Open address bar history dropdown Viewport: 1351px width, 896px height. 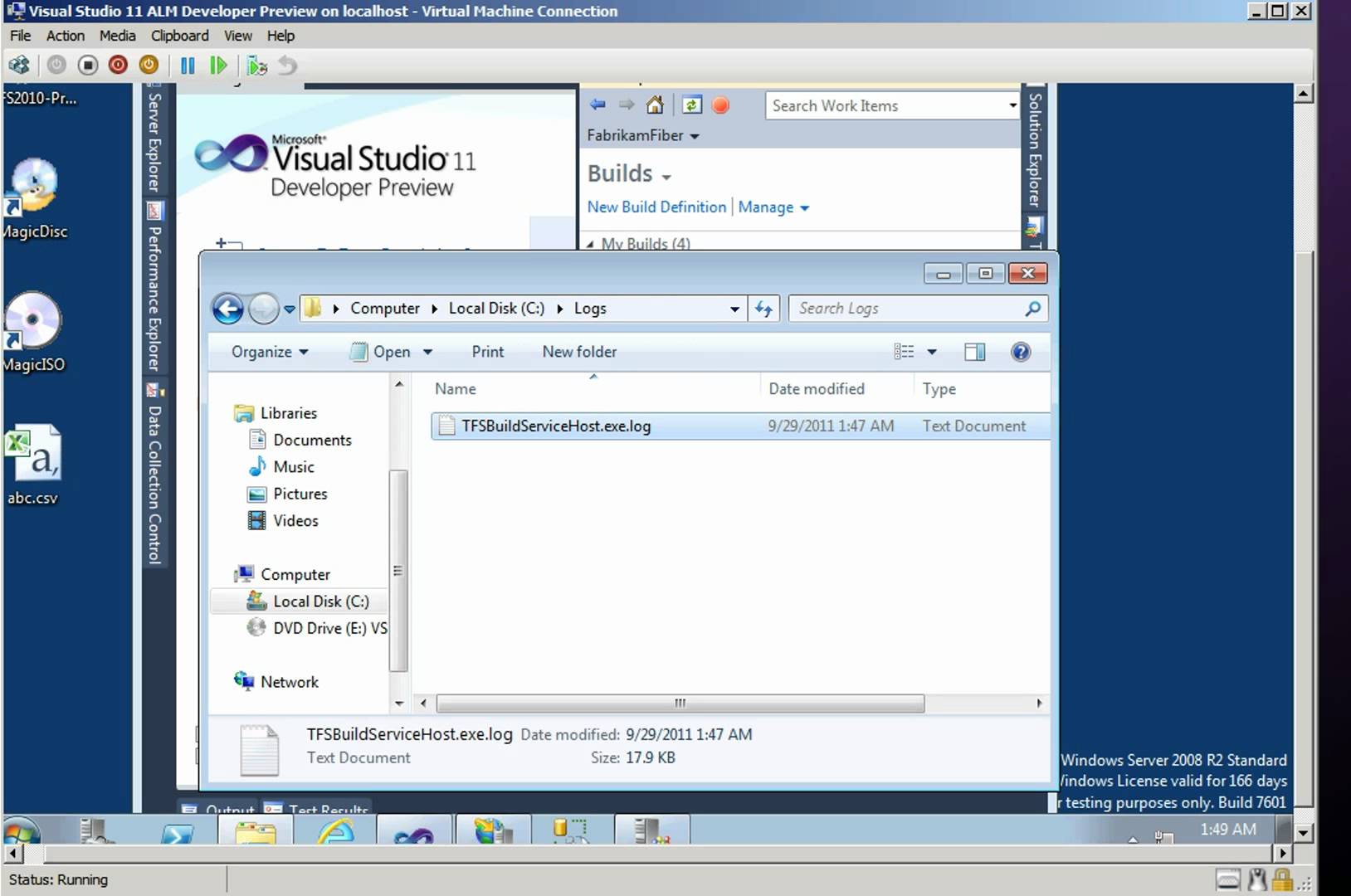[734, 309]
